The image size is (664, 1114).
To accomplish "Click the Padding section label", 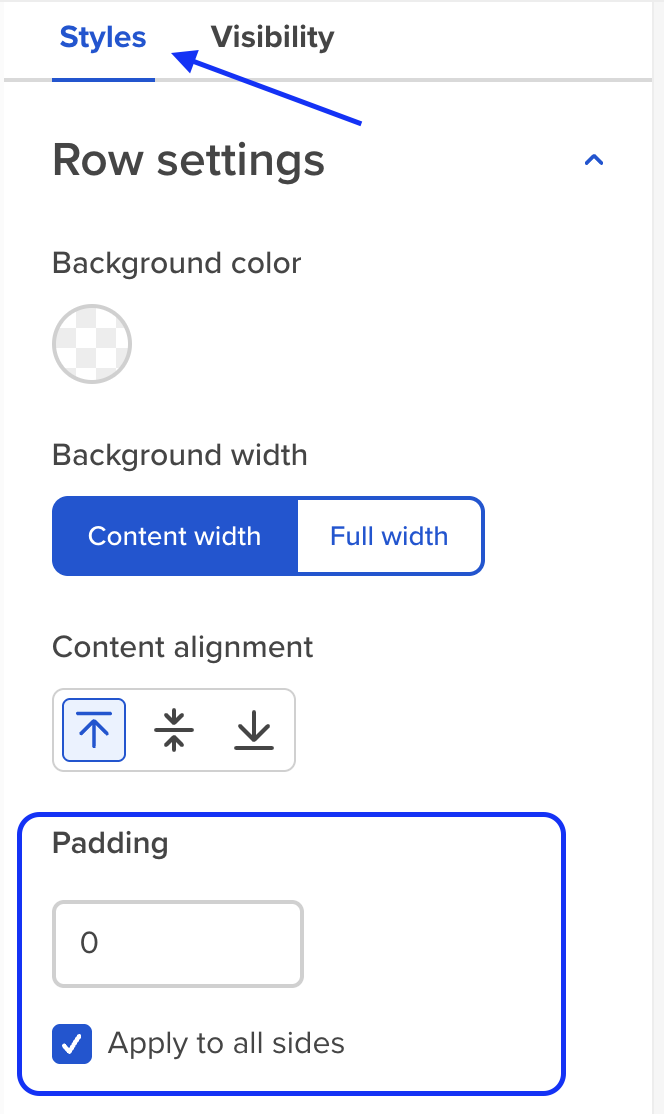I will click(110, 843).
